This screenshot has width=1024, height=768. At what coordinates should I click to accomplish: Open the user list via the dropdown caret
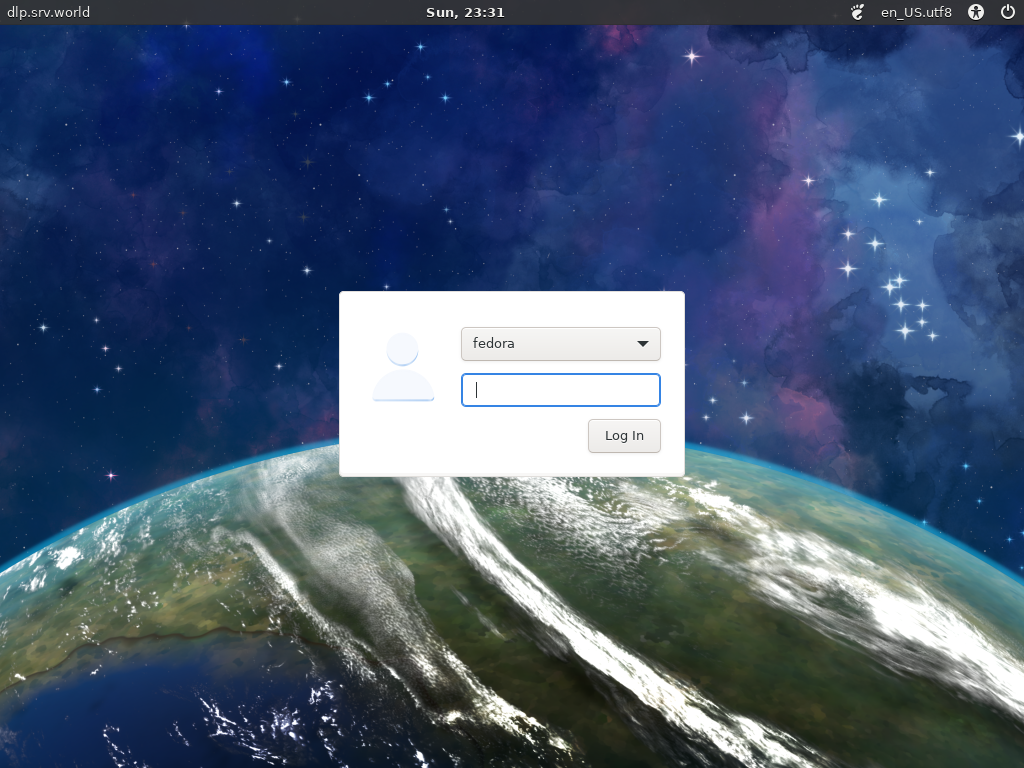645,343
